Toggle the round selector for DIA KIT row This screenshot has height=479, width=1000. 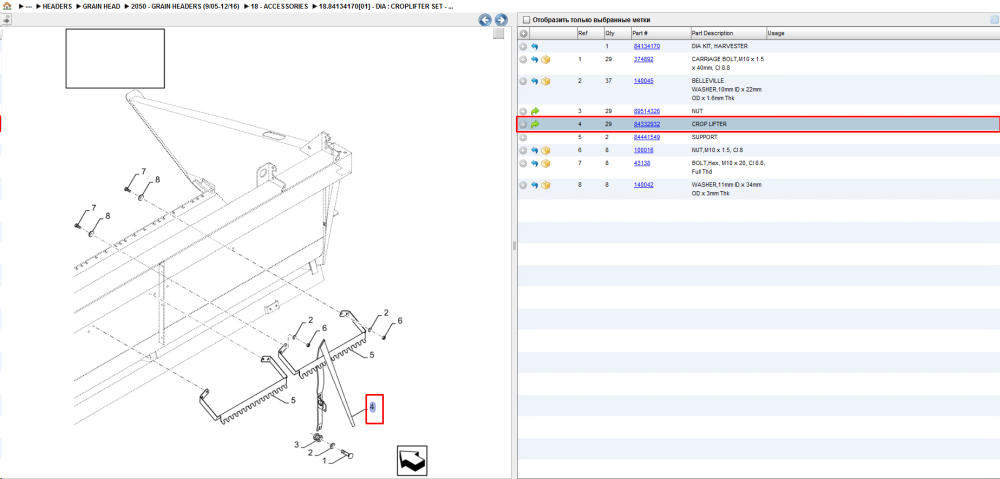point(523,47)
